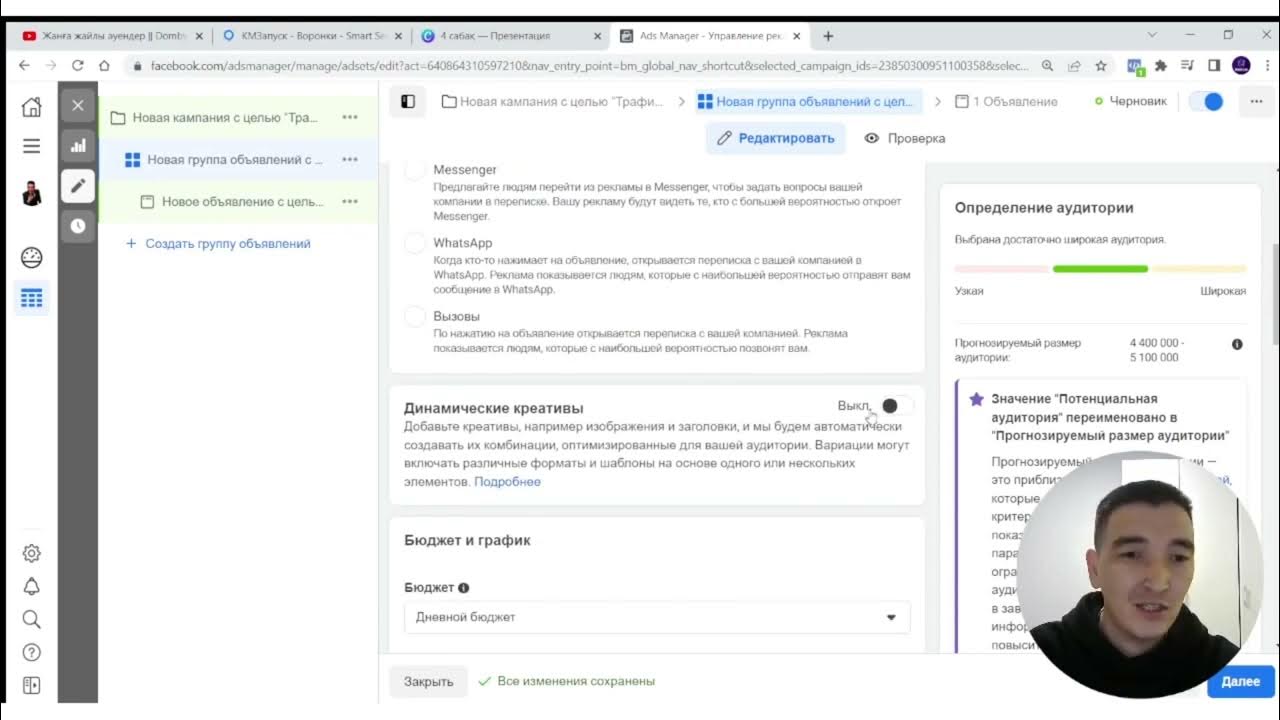Select the WhatsApp radio option
The width and height of the screenshot is (1280, 720).
coord(415,243)
